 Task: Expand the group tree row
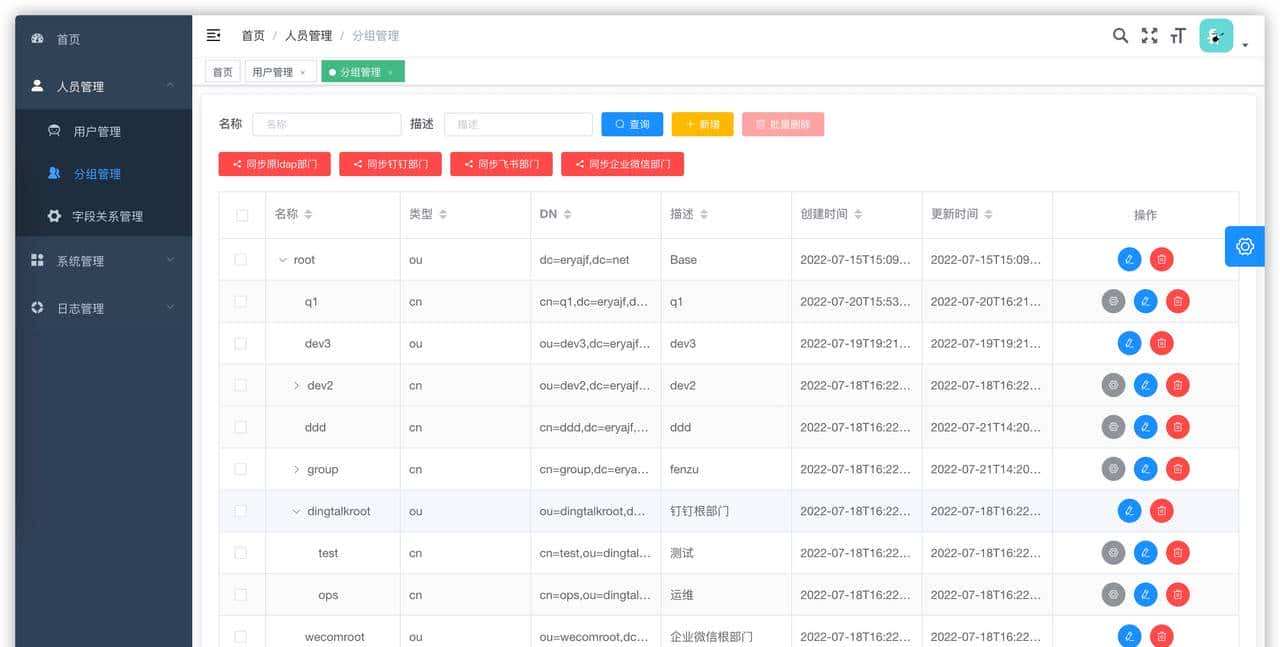(296, 468)
